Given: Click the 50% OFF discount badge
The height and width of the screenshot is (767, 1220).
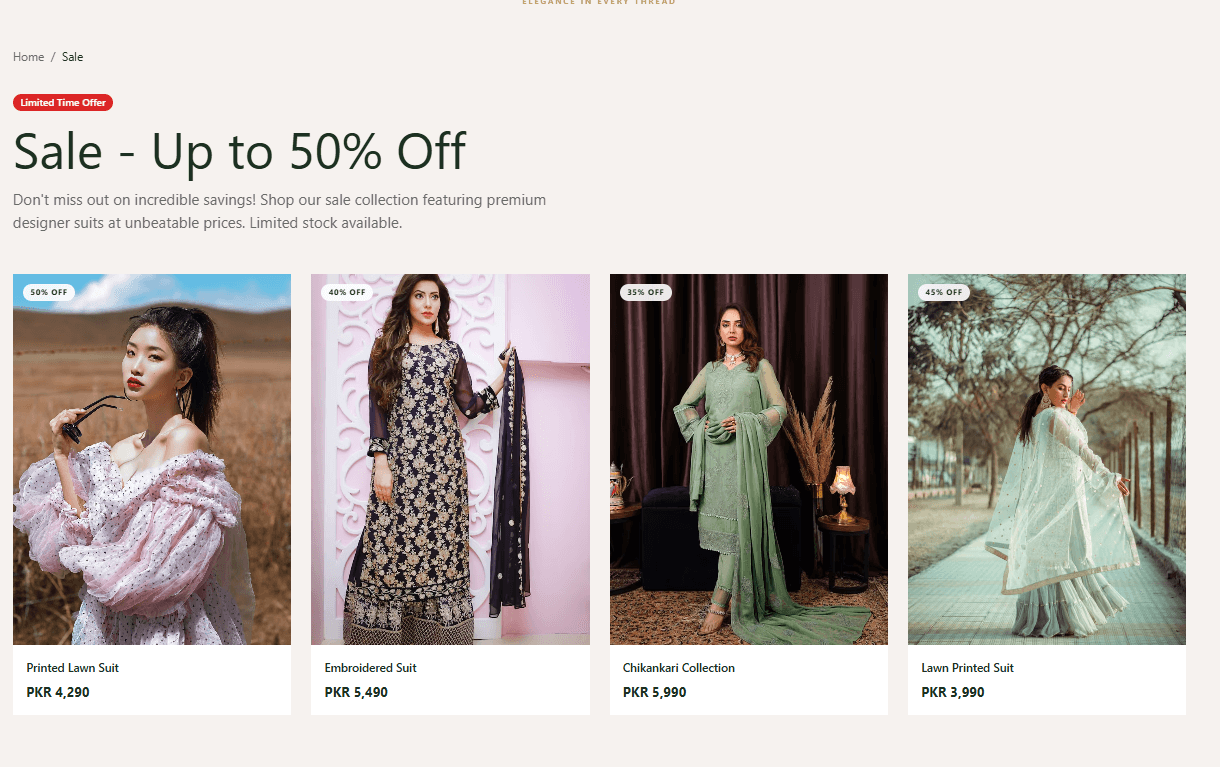Looking at the screenshot, I should tap(49, 293).
